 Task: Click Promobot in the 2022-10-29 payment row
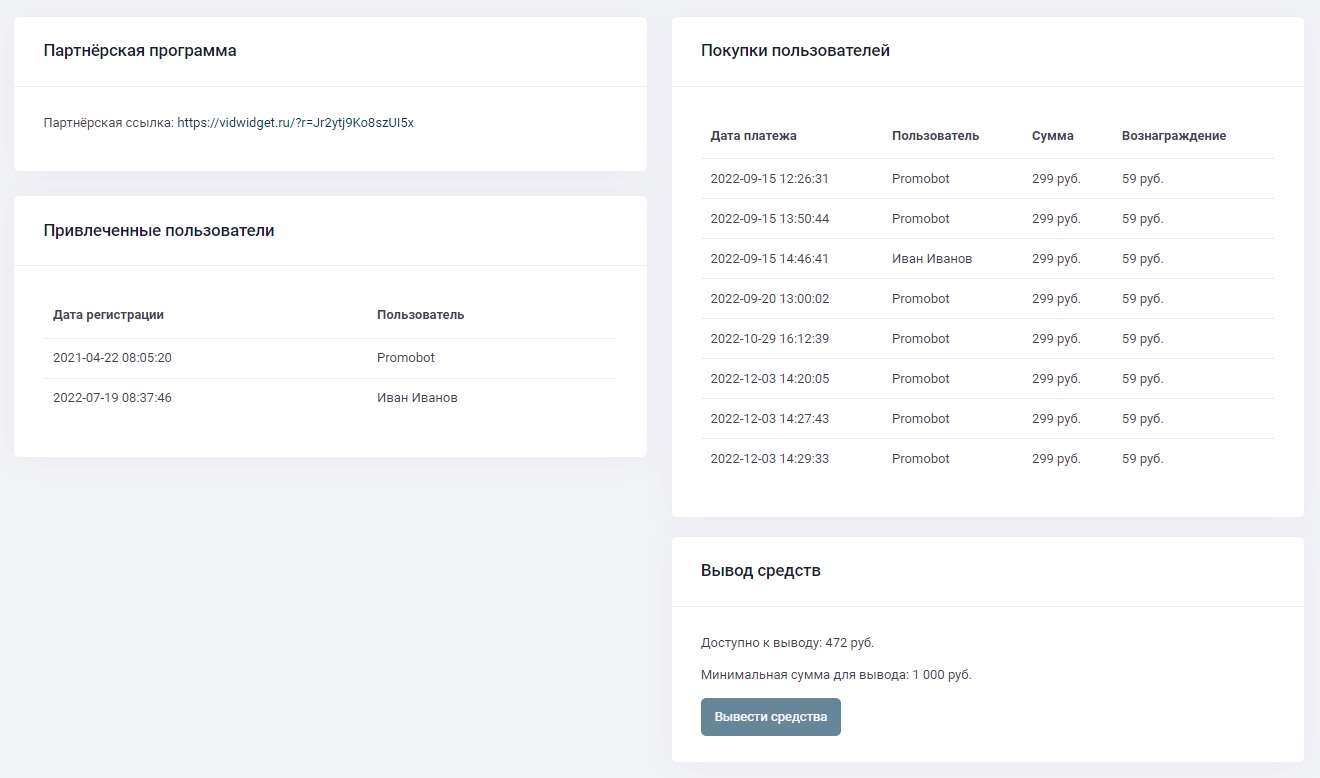click(921, 339)
